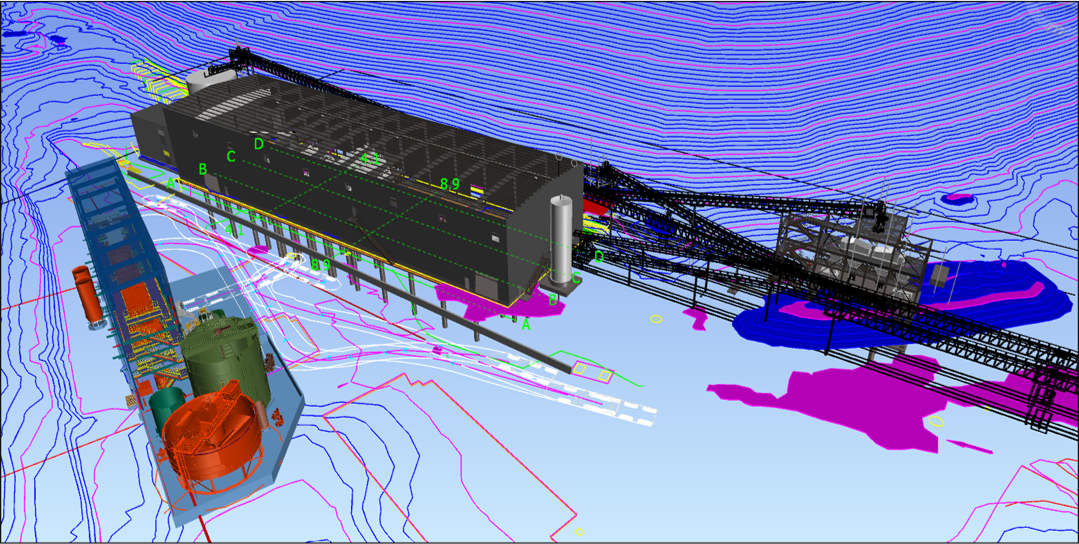Select grid label A near the building's right corner

pos(526,324)
